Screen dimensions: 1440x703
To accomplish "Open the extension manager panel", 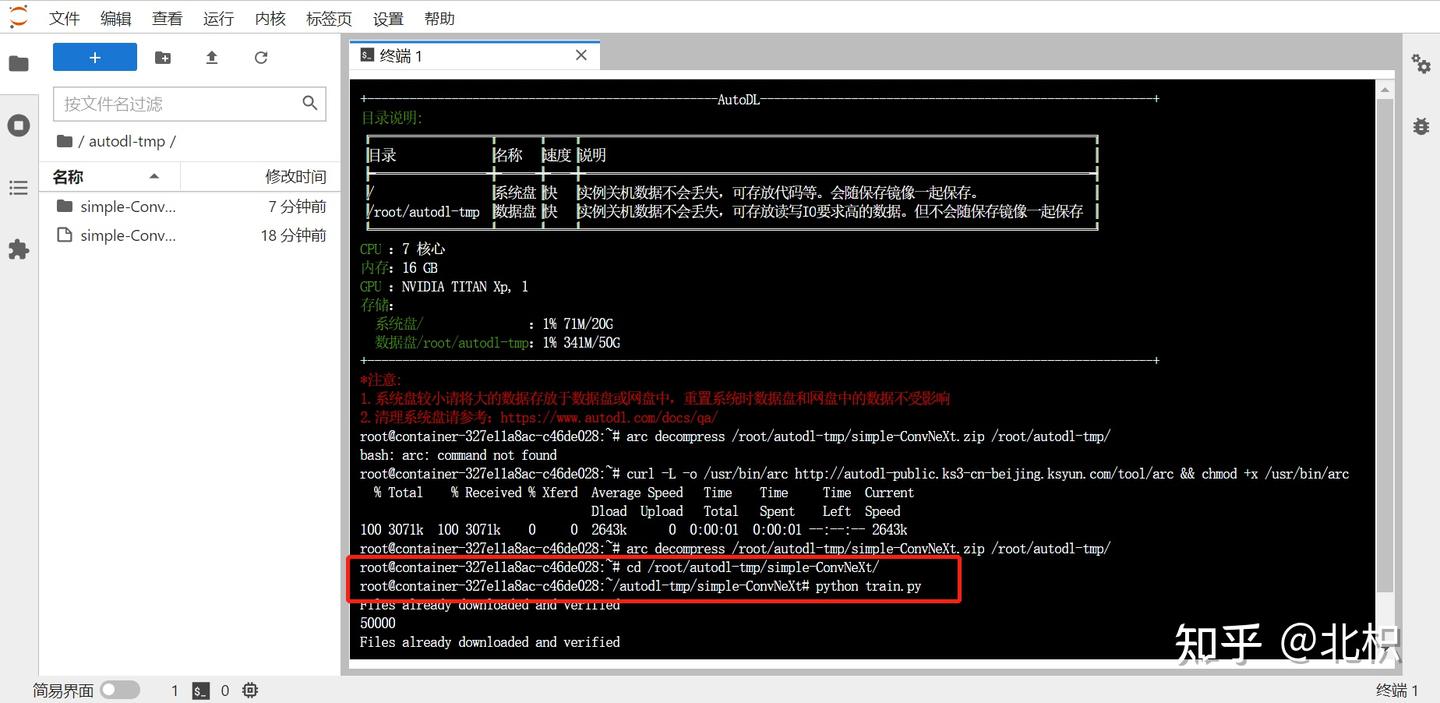I will tap(20, 249).
